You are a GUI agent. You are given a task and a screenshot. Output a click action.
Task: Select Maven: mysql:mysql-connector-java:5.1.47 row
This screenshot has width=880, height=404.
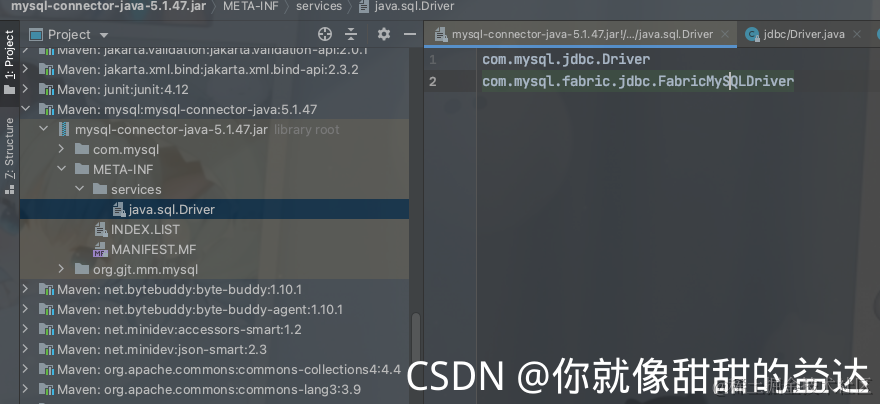pos(214,109)
